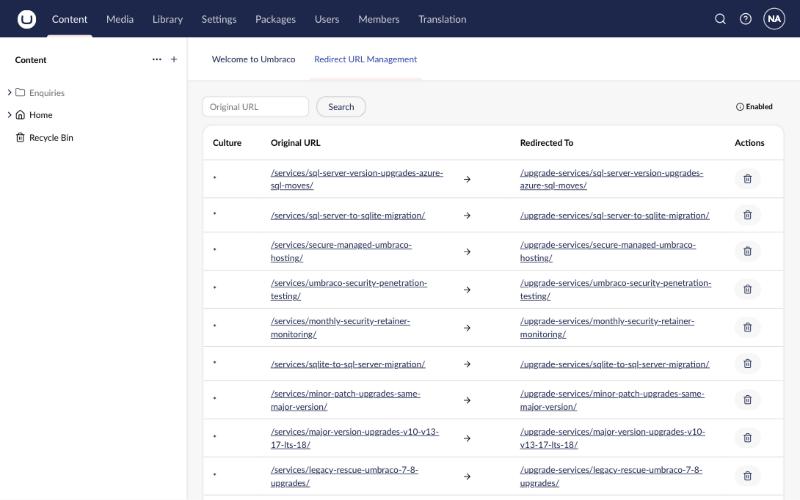Image resolution: width=800 pixels, height=500 pixels.
Task: Open redirected link /upgrade-services/major-version-upgrades-v10-v13-17-lts-18/
Action: tap(612, 438)
